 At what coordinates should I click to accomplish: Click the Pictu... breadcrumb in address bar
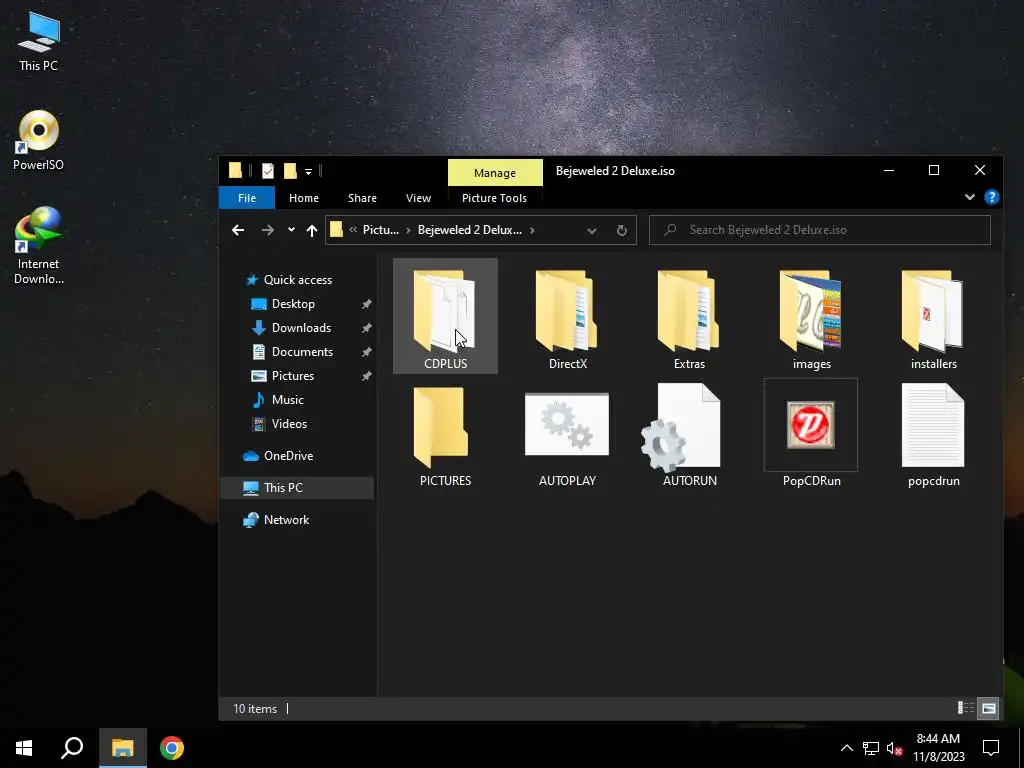coord(381,230)
